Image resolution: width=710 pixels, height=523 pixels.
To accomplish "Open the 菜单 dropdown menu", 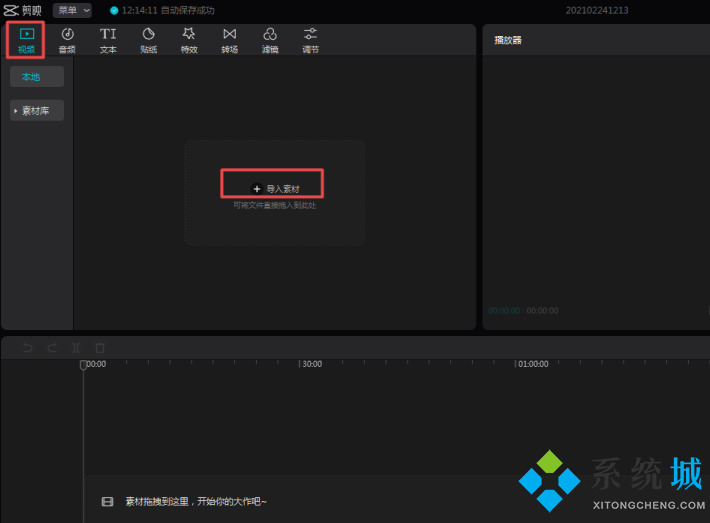I will tap(71, 10).
